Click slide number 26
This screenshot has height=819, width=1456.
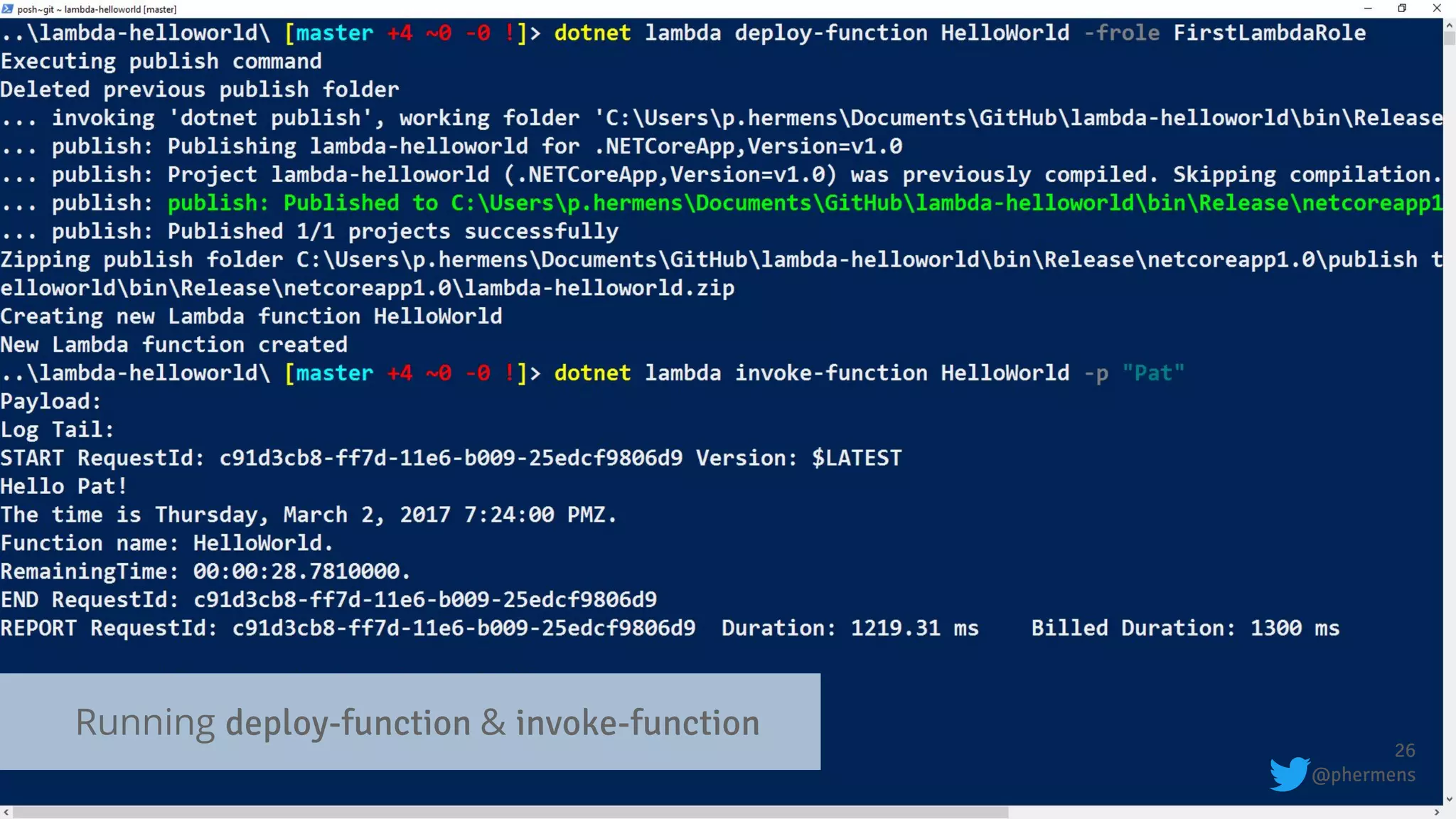[x=1405, y=750]
